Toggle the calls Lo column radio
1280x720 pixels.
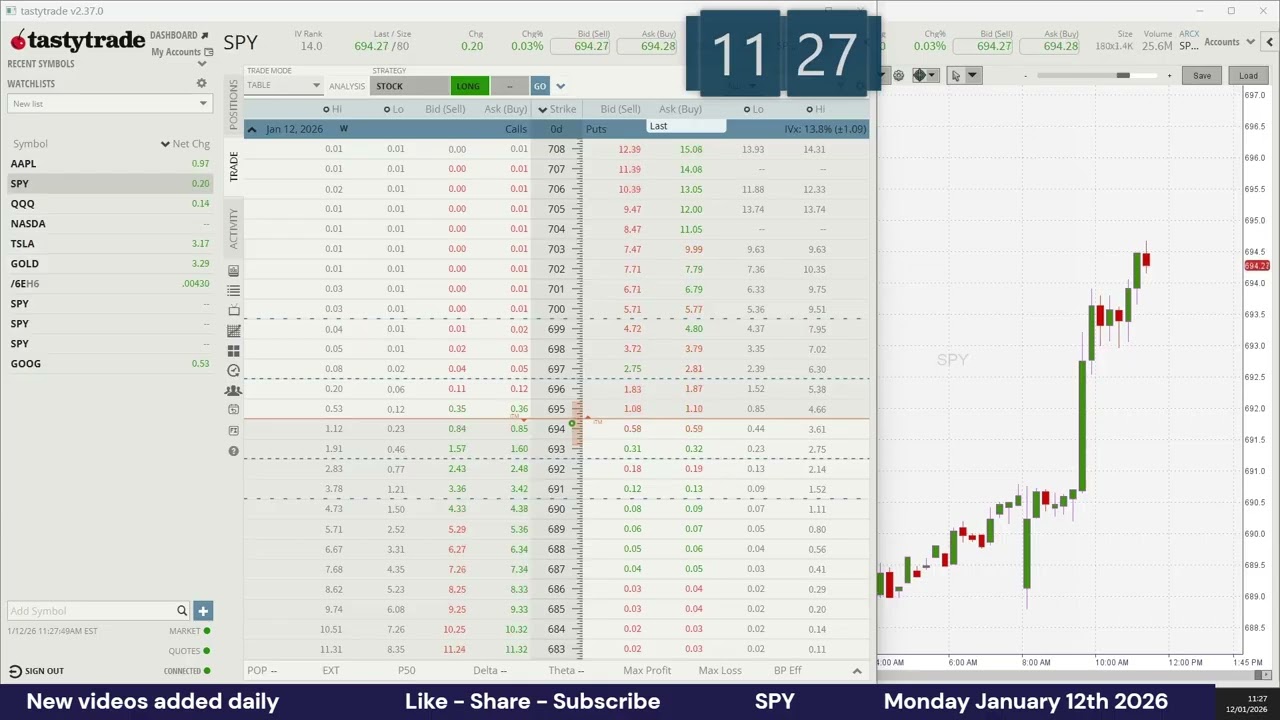click(388, 109)
